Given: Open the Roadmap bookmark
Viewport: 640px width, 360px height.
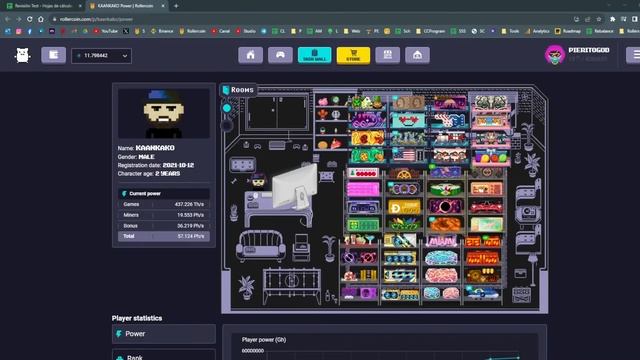Looking at the screenshot, I should click(568, 31).
